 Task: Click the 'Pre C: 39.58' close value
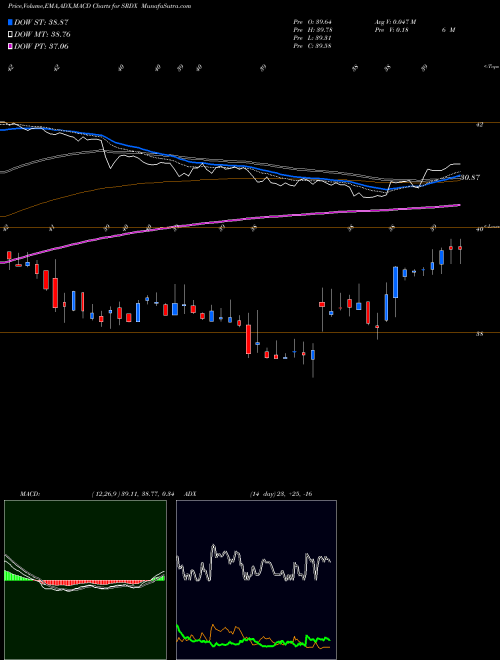click(312, 46)
